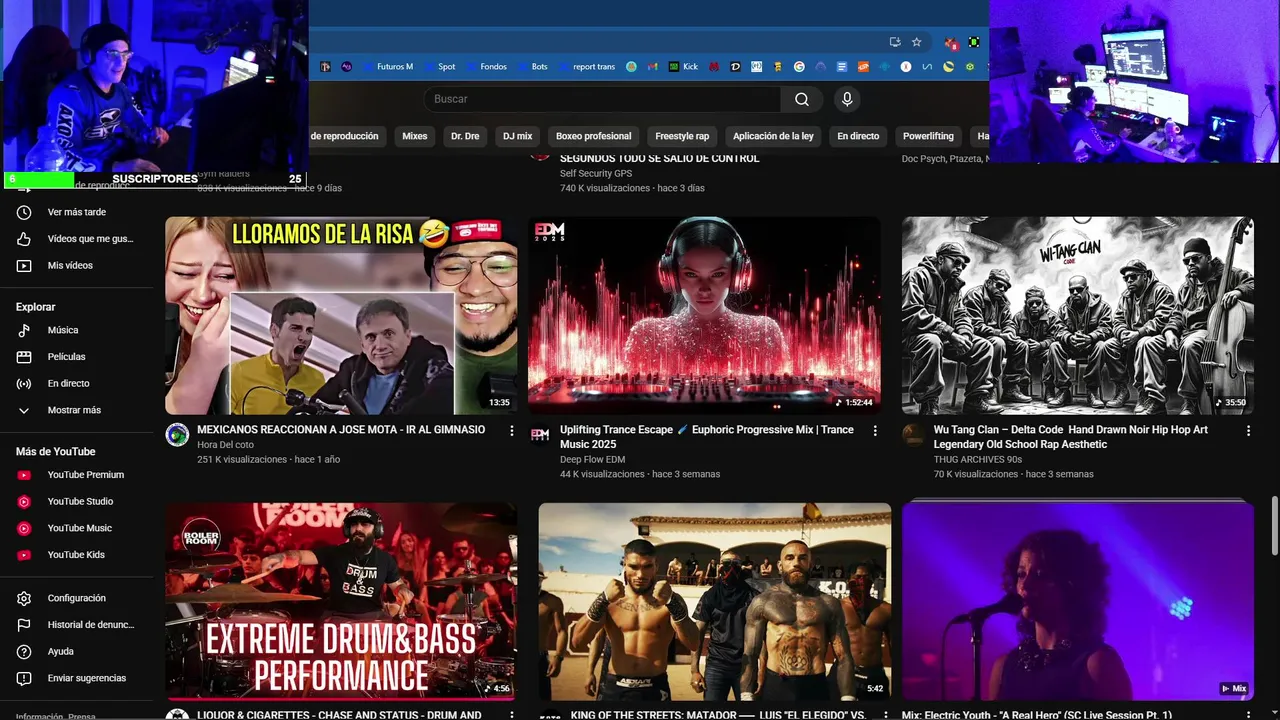Open options menu for Mexicanos reaccionan video
The height and width of the screenshot is (720, 1280).
pyautogui.click(x=512, y=431)
